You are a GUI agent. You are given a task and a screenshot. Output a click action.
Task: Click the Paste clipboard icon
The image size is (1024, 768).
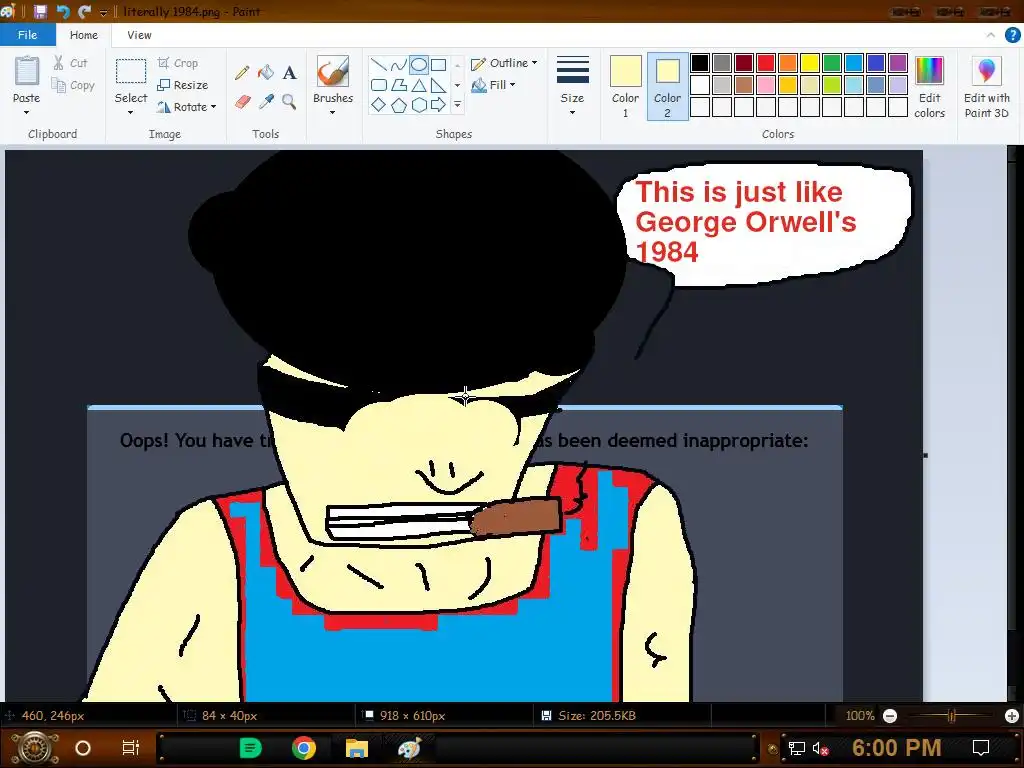(x=27, y=71)
